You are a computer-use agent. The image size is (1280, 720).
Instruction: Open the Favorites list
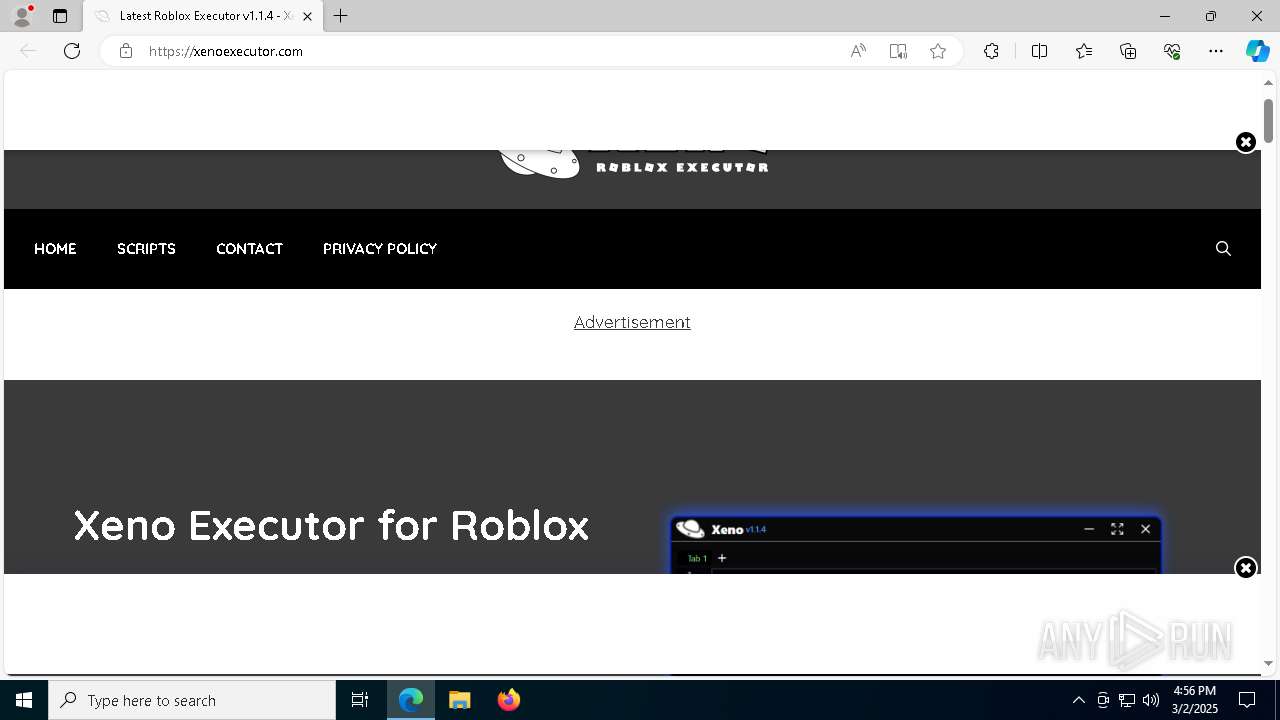(1084, 51)
